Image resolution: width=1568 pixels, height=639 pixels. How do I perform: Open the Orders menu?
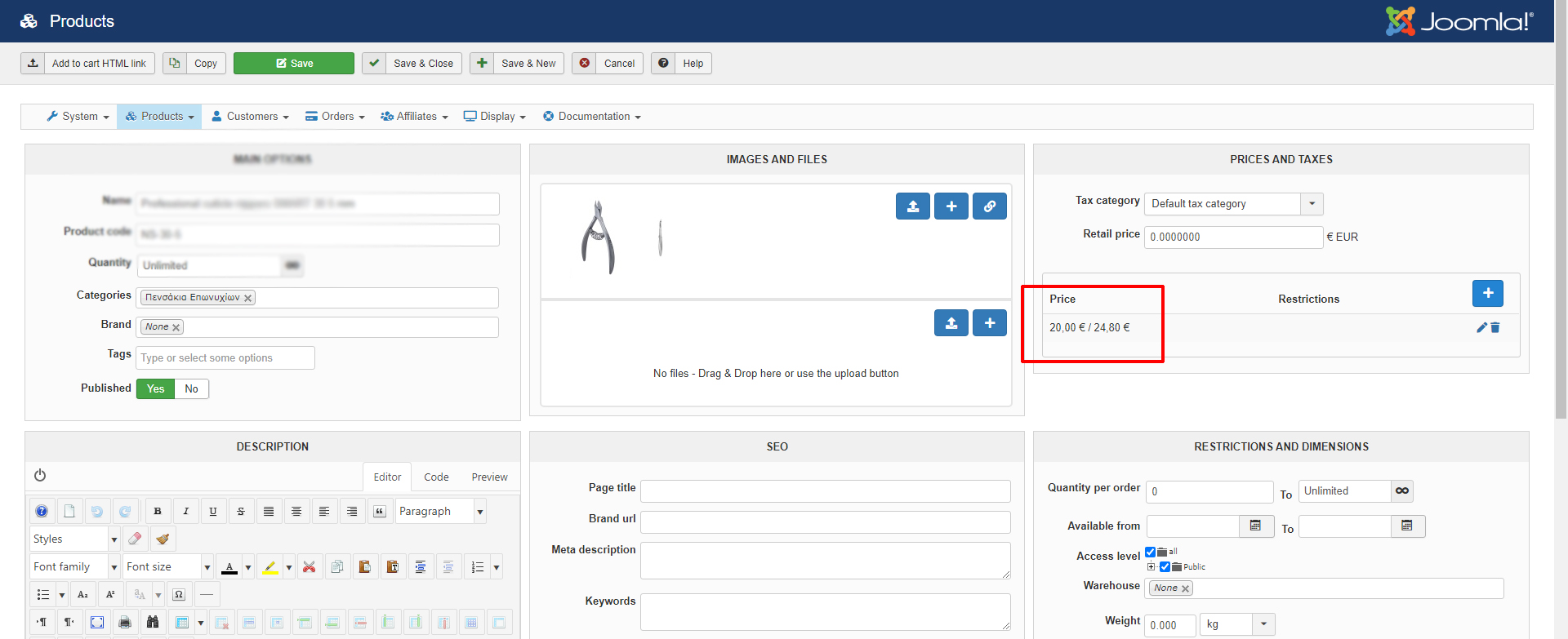tap(335, 117)
